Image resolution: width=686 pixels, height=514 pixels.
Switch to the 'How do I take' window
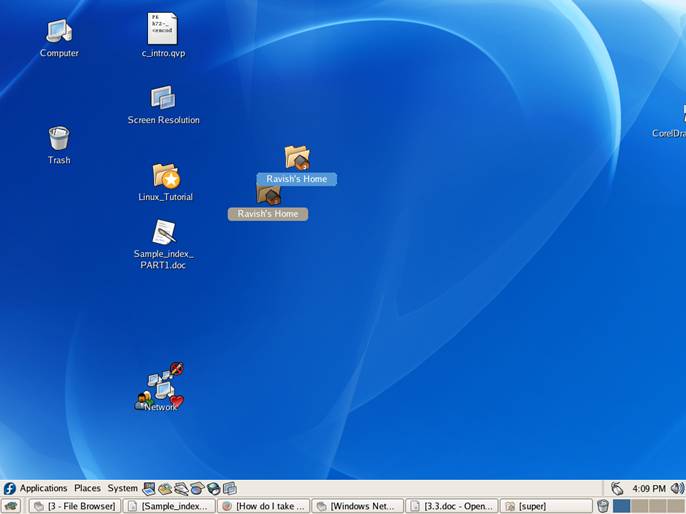tap(263, 506)
